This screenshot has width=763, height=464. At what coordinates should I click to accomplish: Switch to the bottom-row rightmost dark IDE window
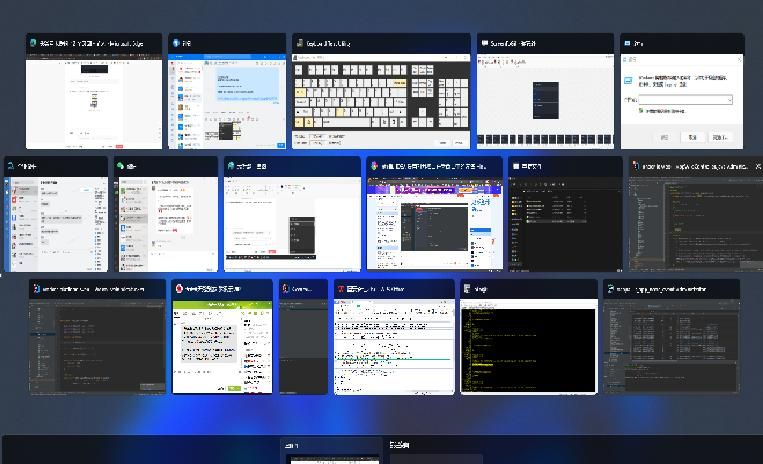click(x=672, y=337)
